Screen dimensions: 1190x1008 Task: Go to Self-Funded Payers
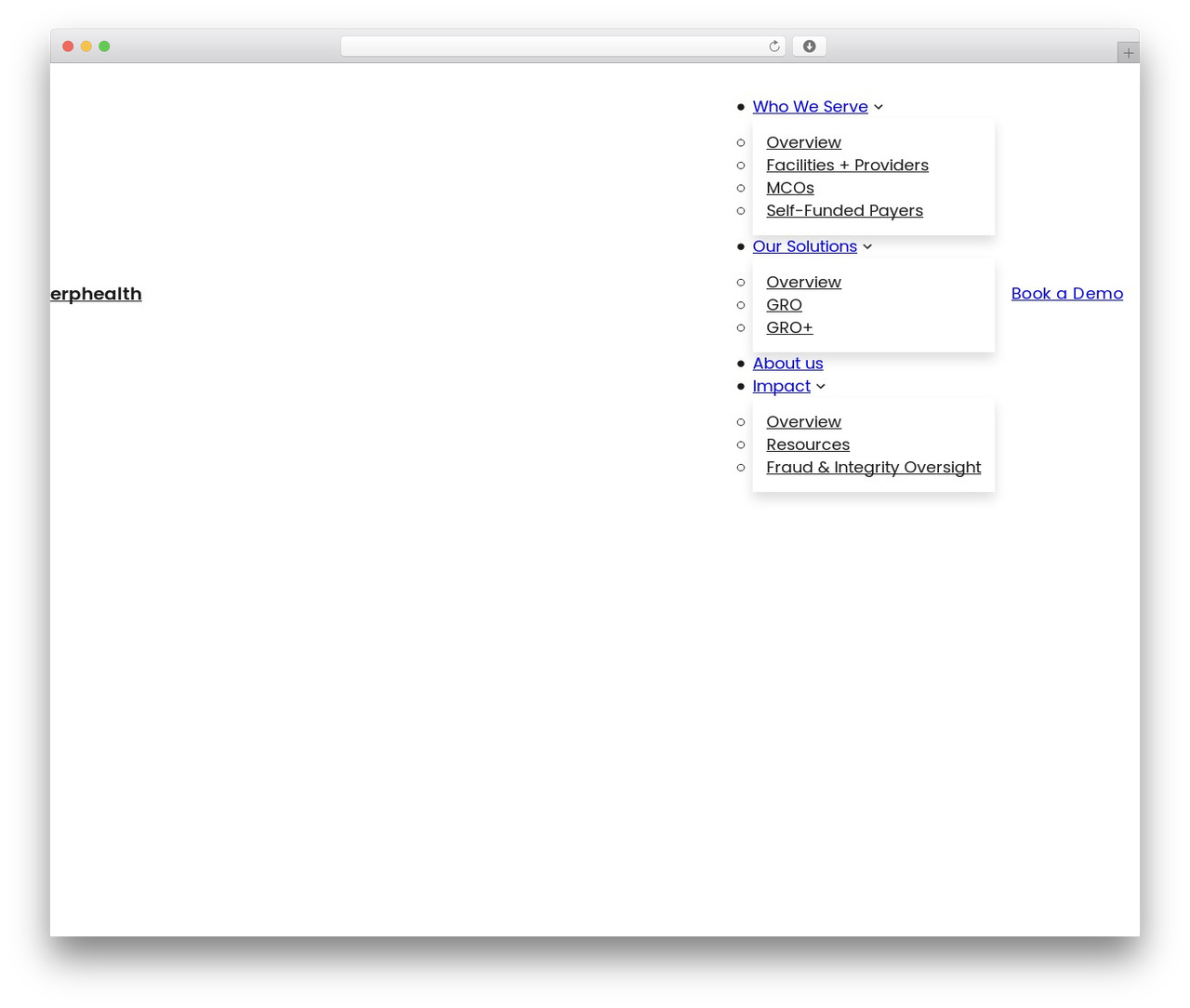pyautogui.click(x=845, y=211)
